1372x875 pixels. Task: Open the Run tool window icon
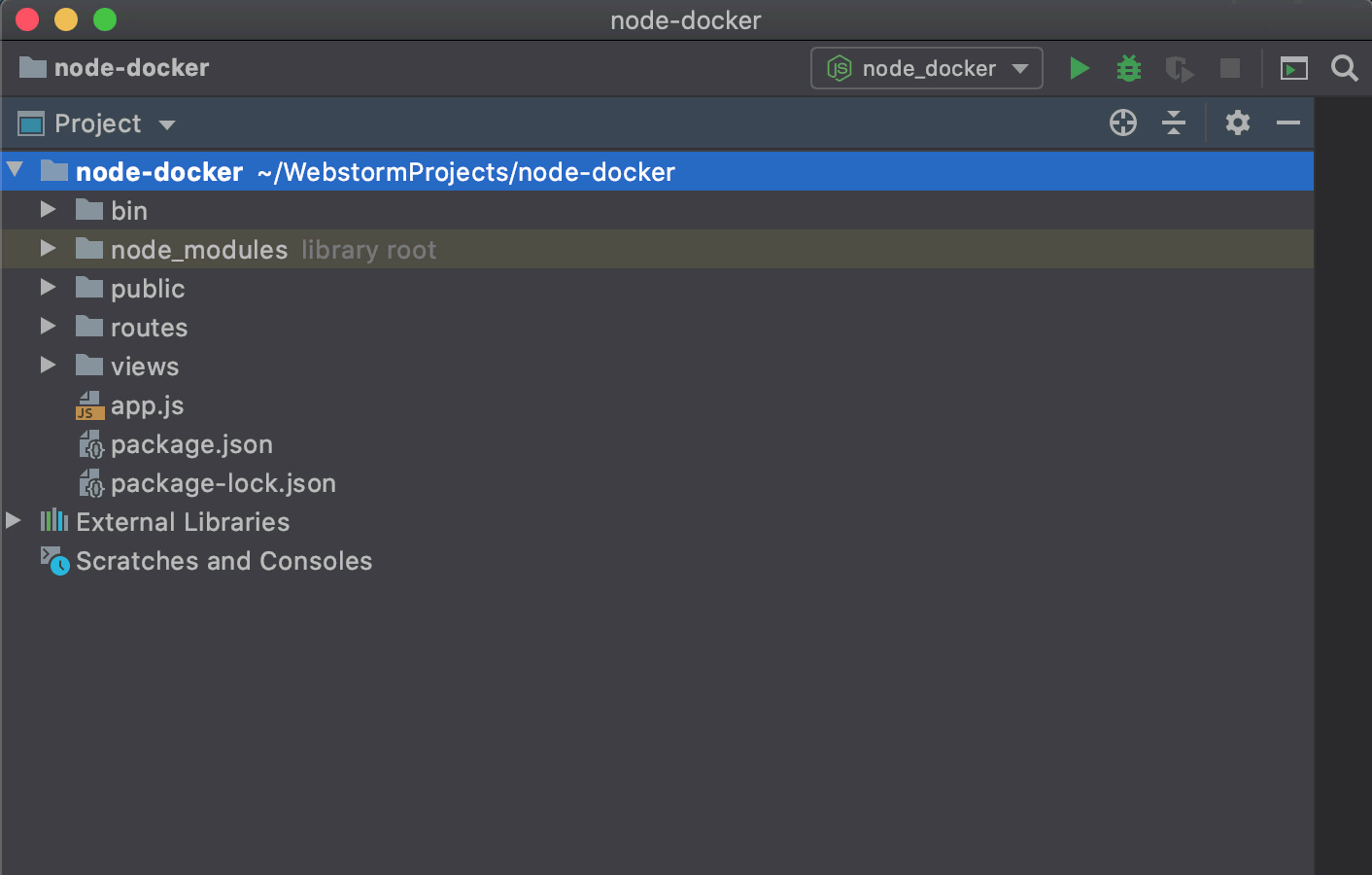coord(1292,68)
